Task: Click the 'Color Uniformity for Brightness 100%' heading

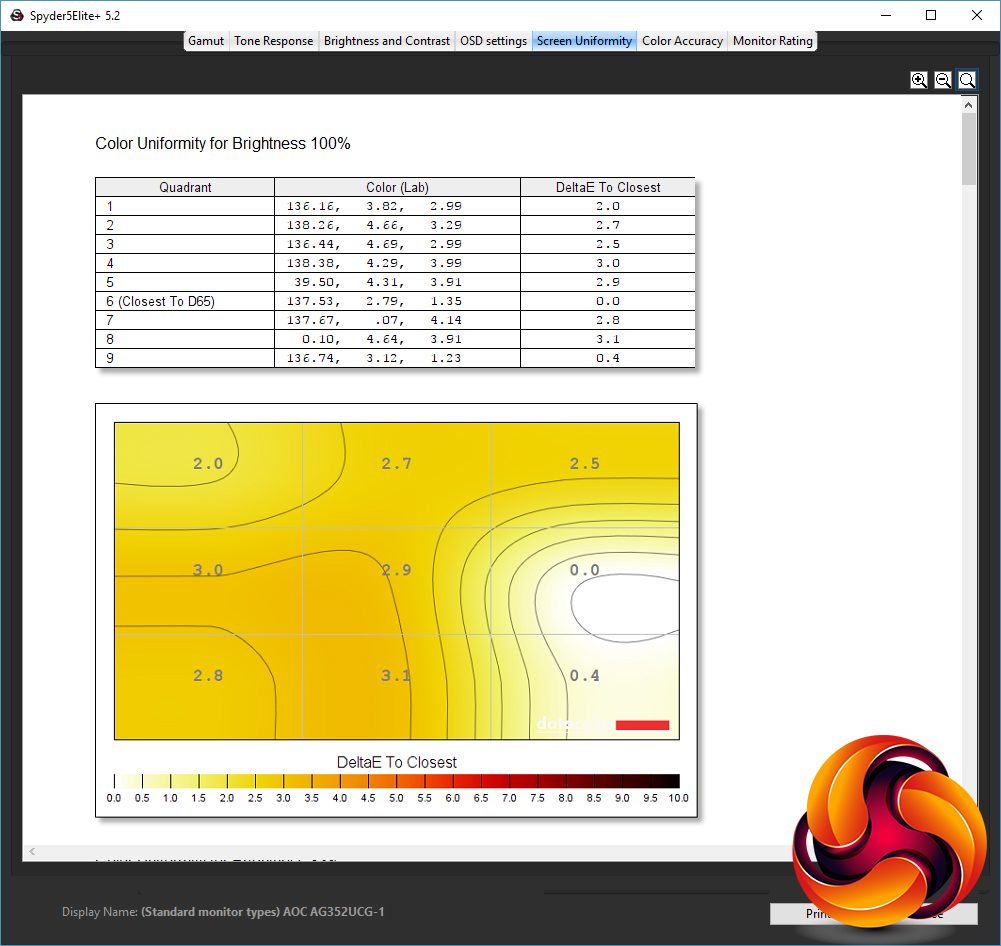Action: tap(223, 144)
